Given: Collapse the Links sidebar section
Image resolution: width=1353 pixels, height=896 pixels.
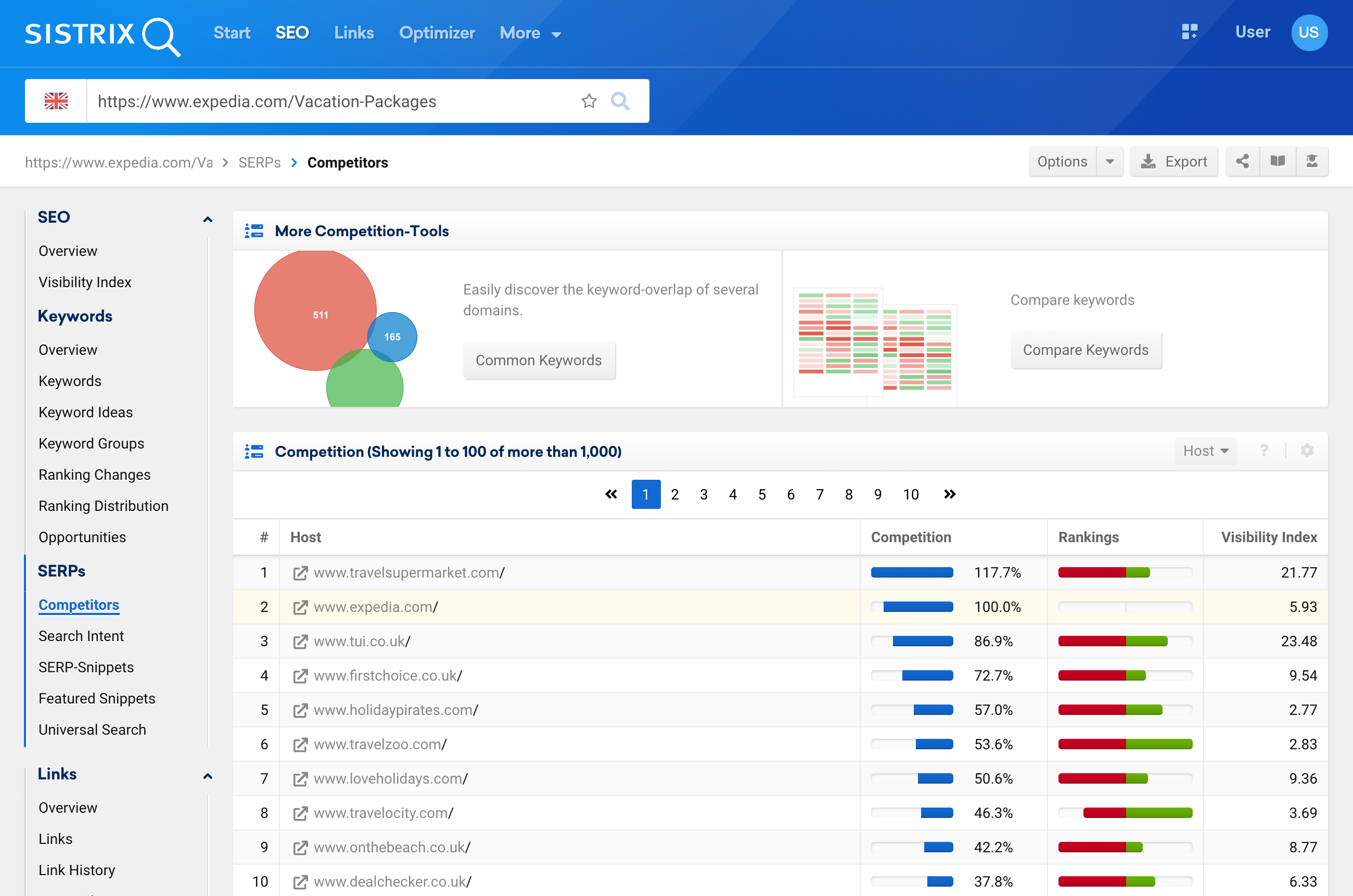Looking at the screenshot, I should tap(208, 776).
